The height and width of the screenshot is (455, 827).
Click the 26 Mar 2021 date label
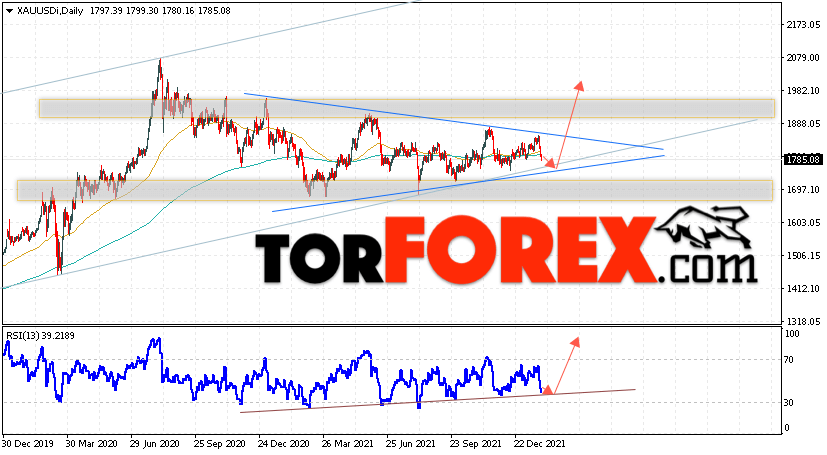click(x=348, y=444)
